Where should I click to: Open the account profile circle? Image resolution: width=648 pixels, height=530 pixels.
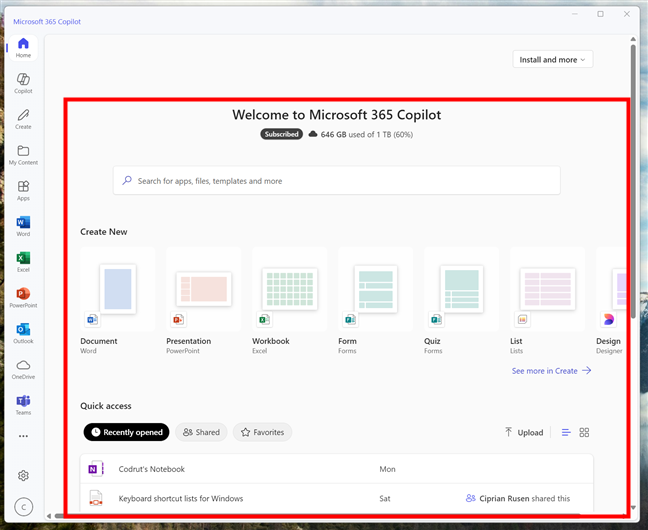click(24, 507)
